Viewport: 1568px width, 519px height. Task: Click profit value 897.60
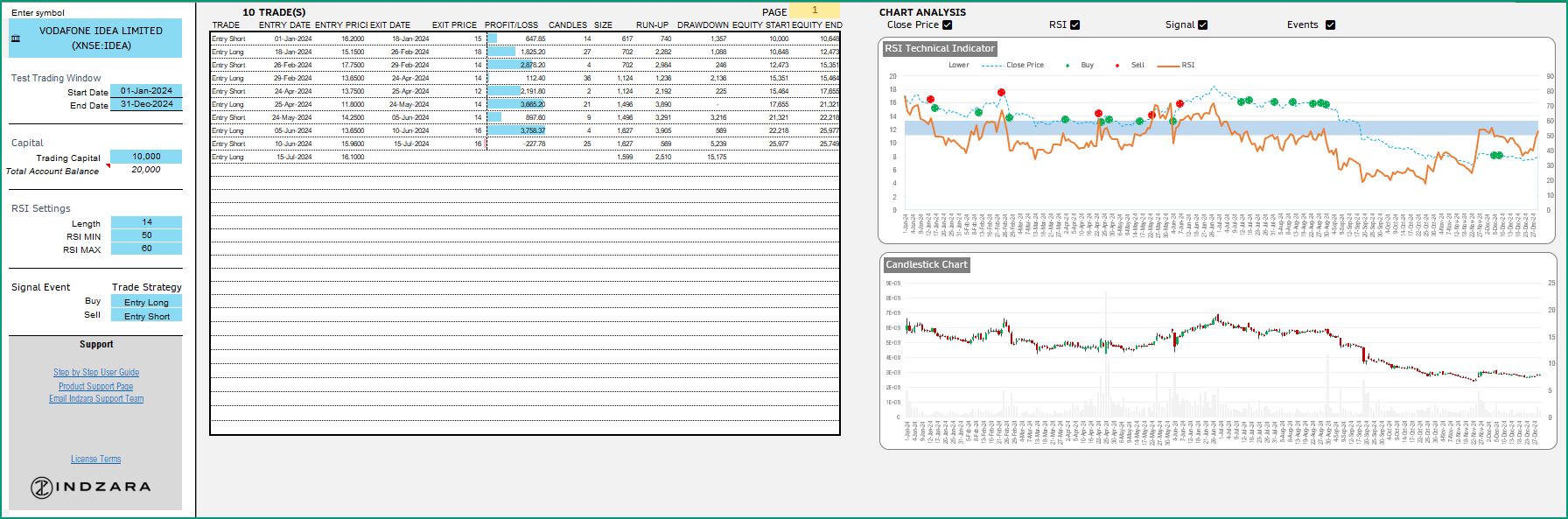(535, 117)
